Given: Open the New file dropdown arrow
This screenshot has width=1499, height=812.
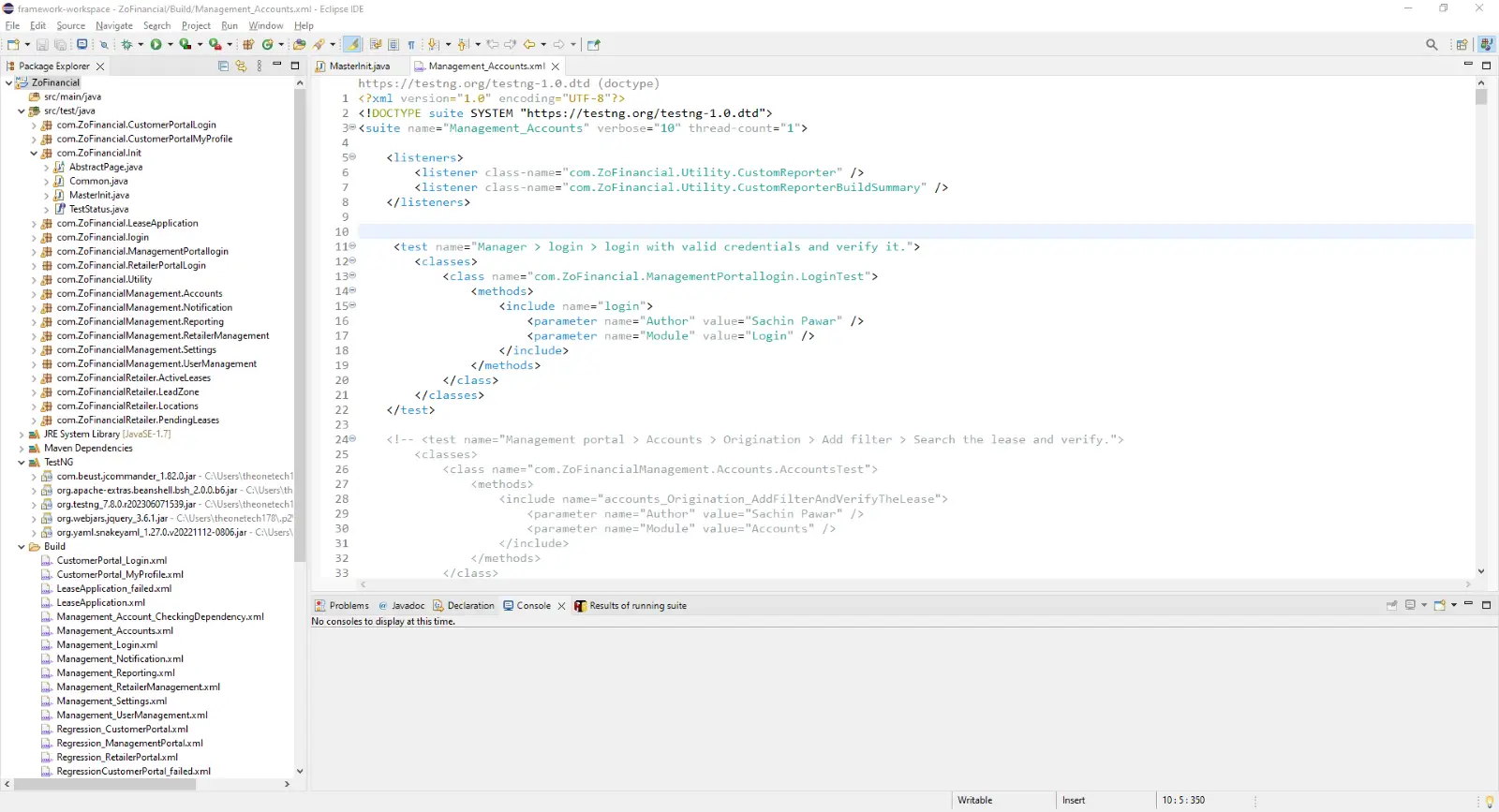Looking at the screenshot, I should pyautogui.click(x=27, y=44).
